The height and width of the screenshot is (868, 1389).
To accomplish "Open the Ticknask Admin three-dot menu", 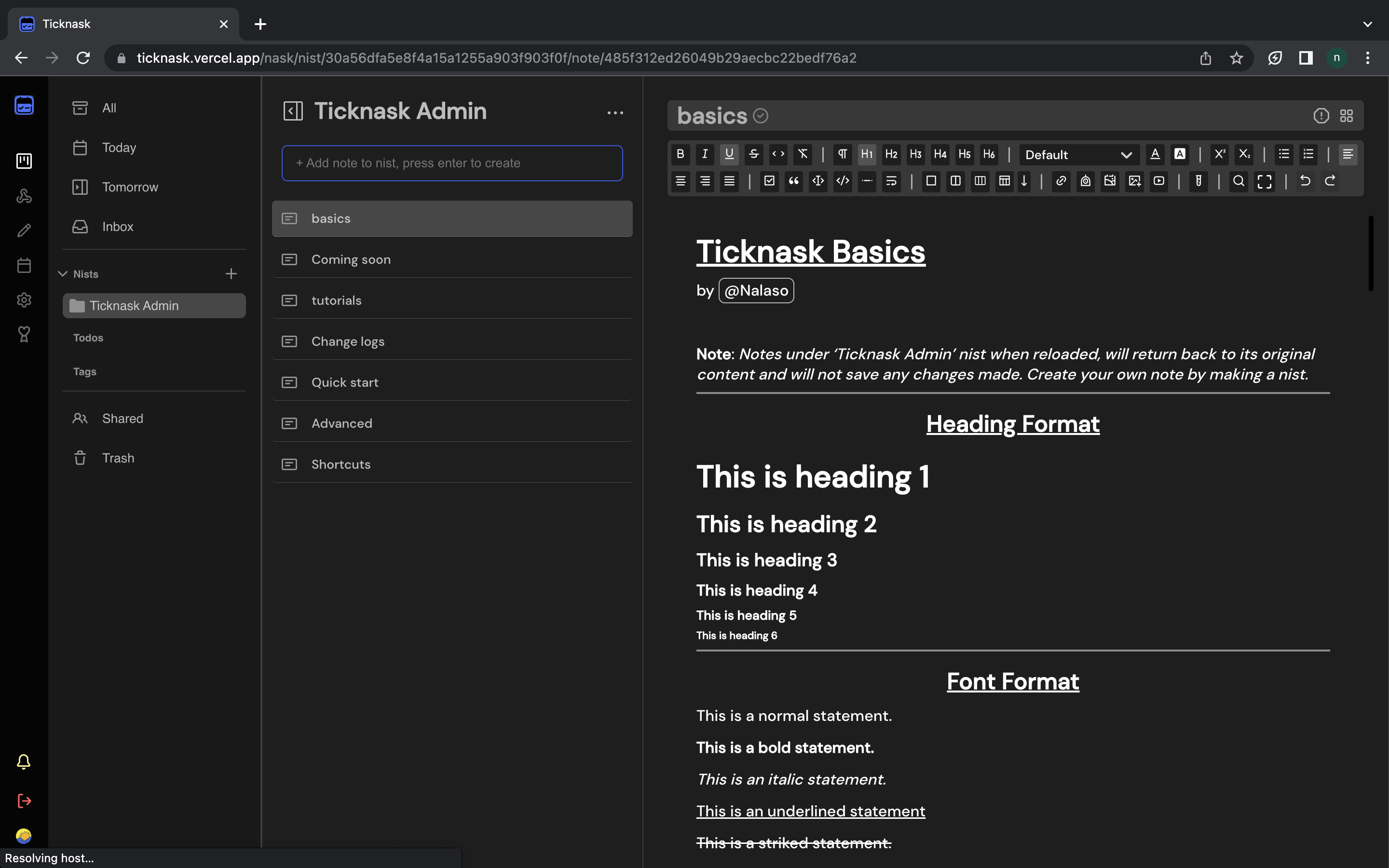I will pyautogui.click(x=615, y=113).
